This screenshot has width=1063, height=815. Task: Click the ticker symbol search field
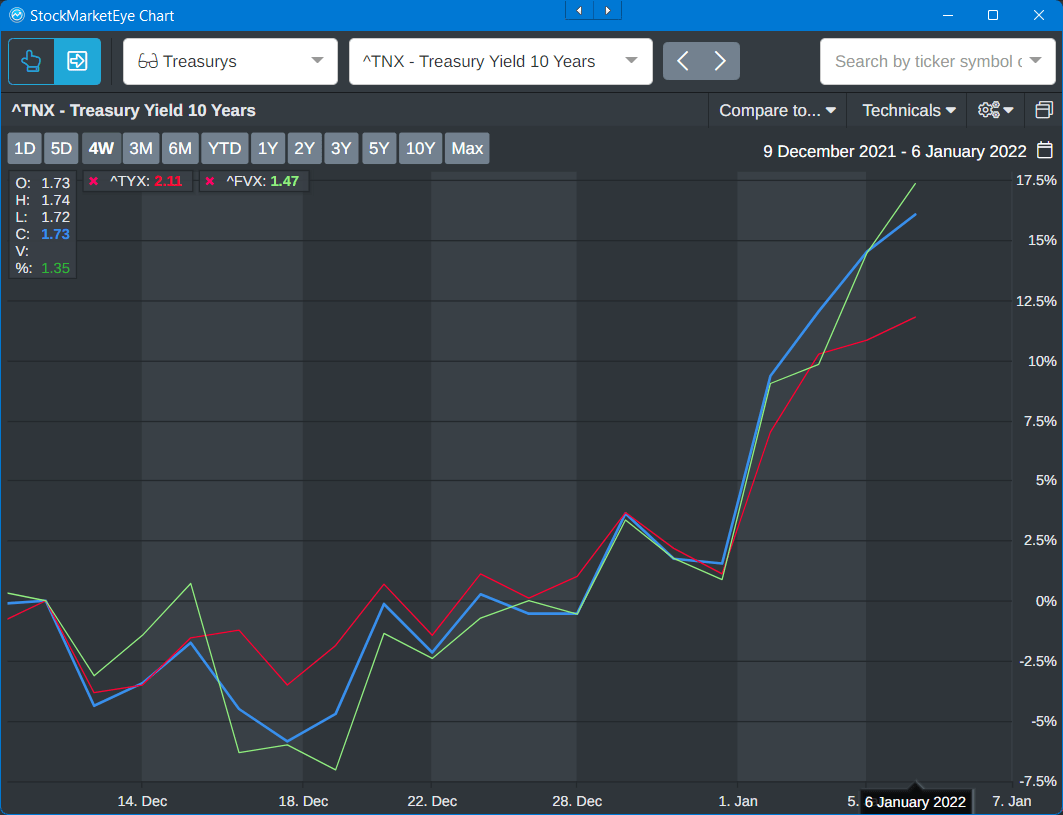927,61
